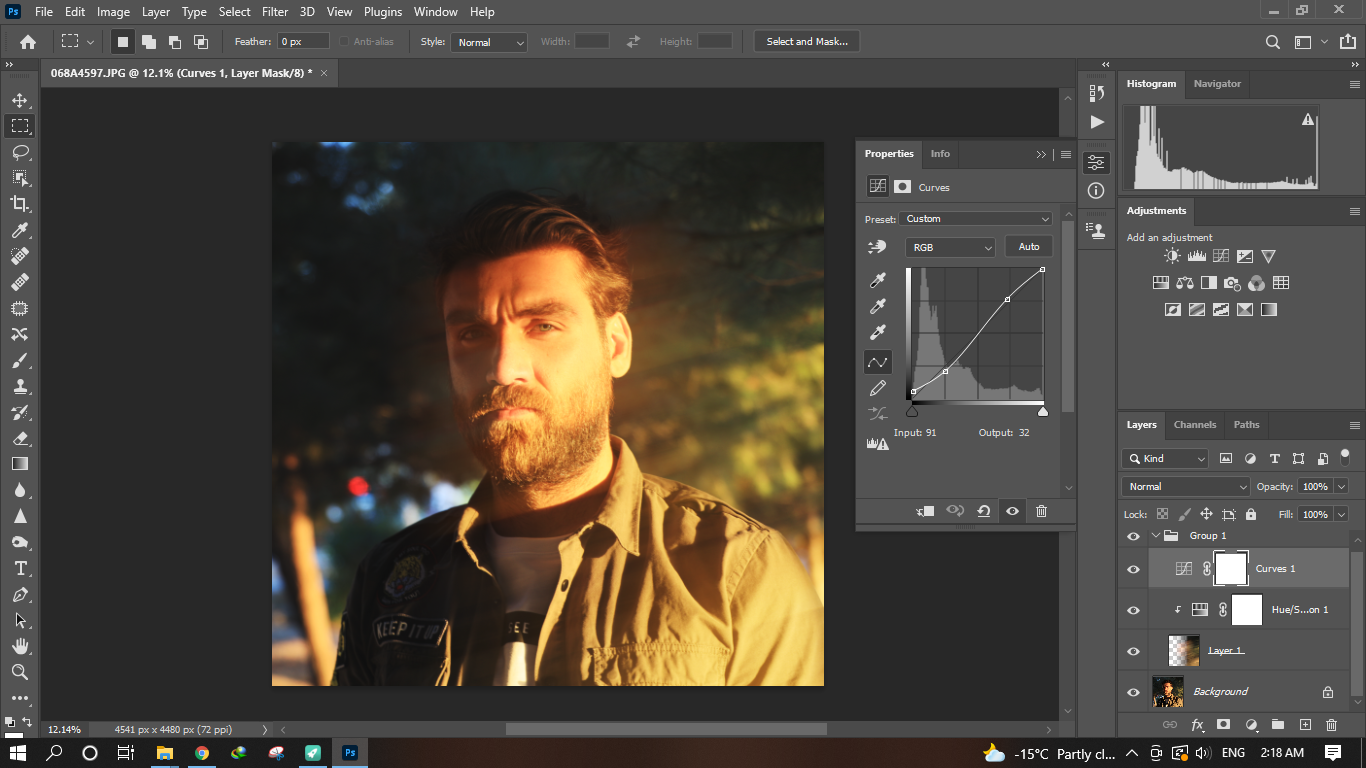Viewport: 1366px width, 768px height.
Task: Open the Curves Preset dropdown
Action: 976,219
